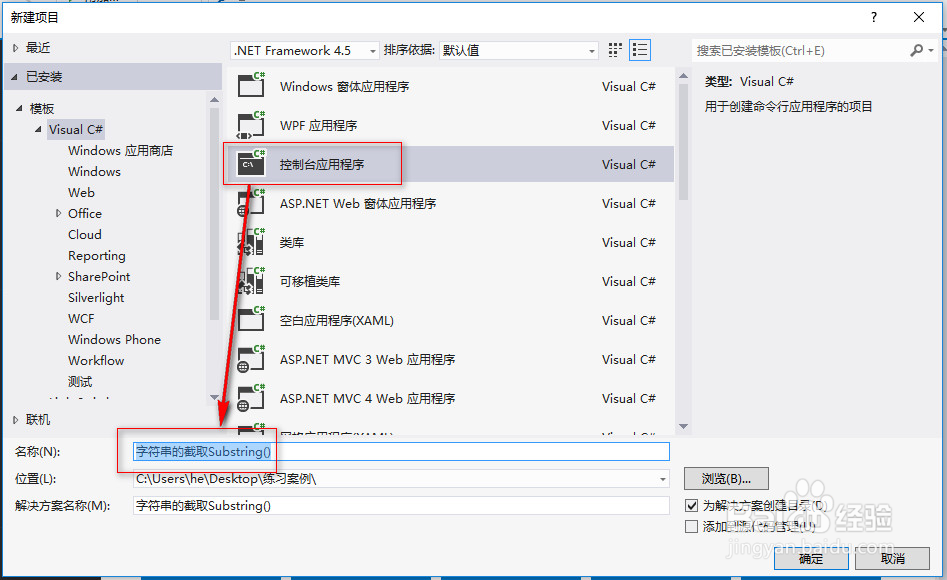Click the search magnifier icon

pos(917,50)
